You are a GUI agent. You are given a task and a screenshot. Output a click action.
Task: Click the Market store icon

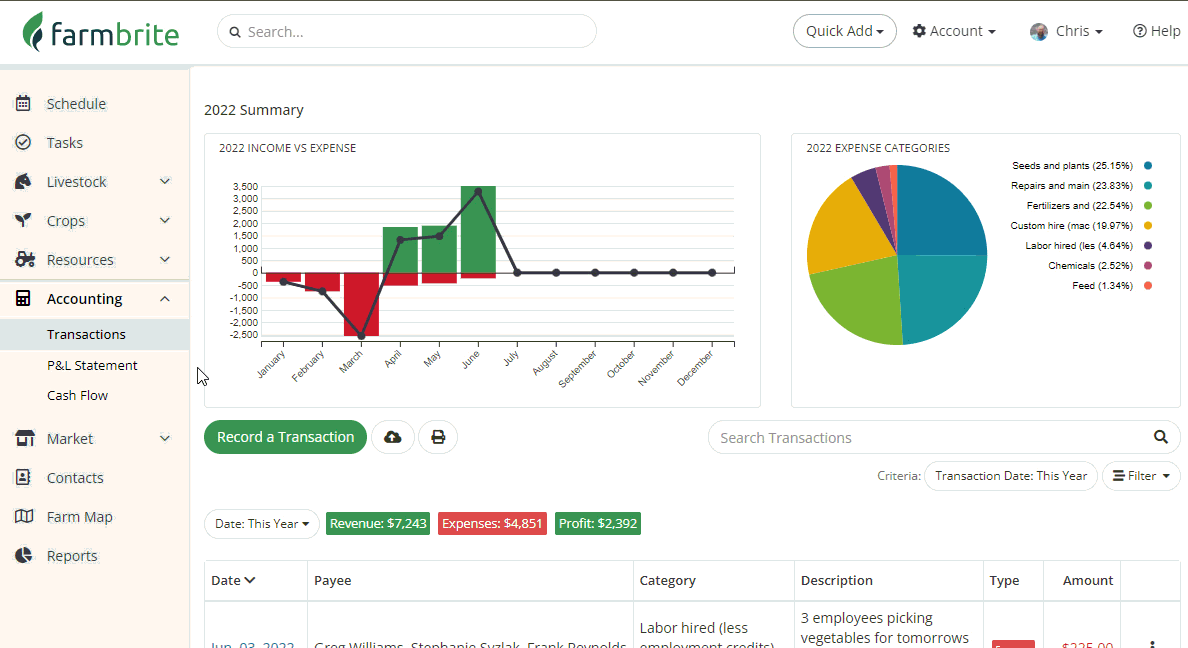coord(24,438)
